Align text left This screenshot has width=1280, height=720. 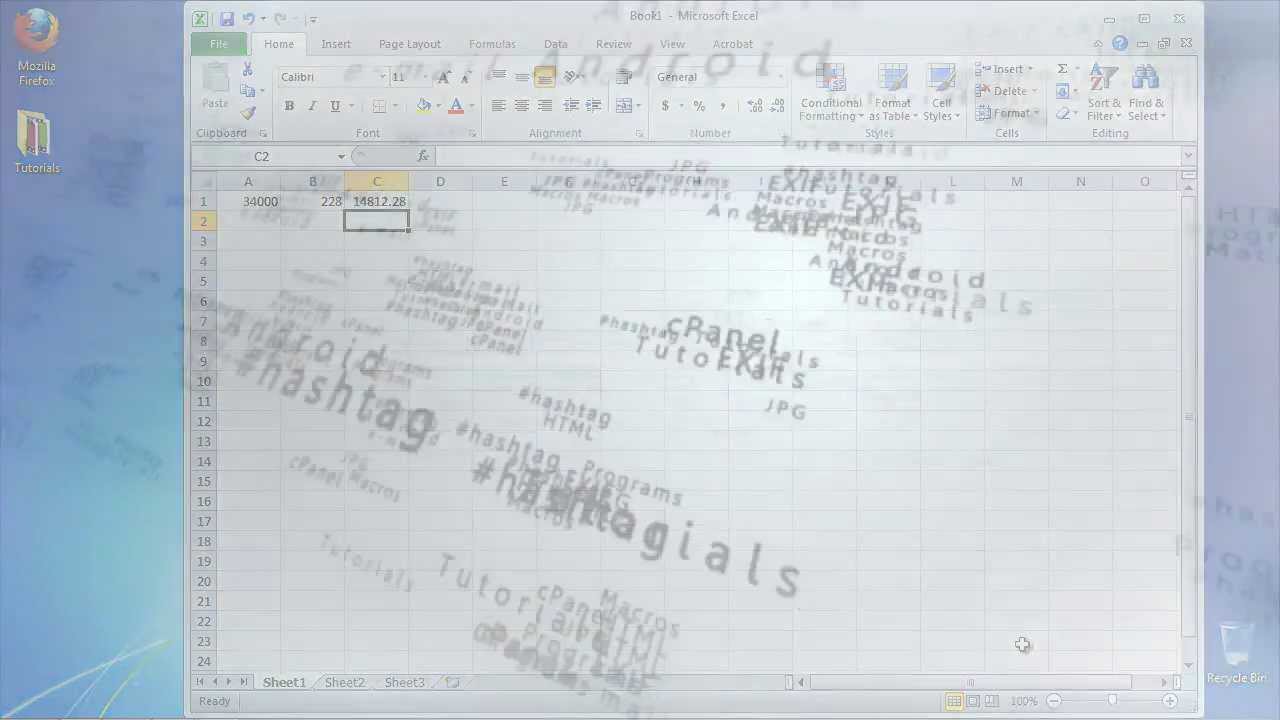[498, 105]
